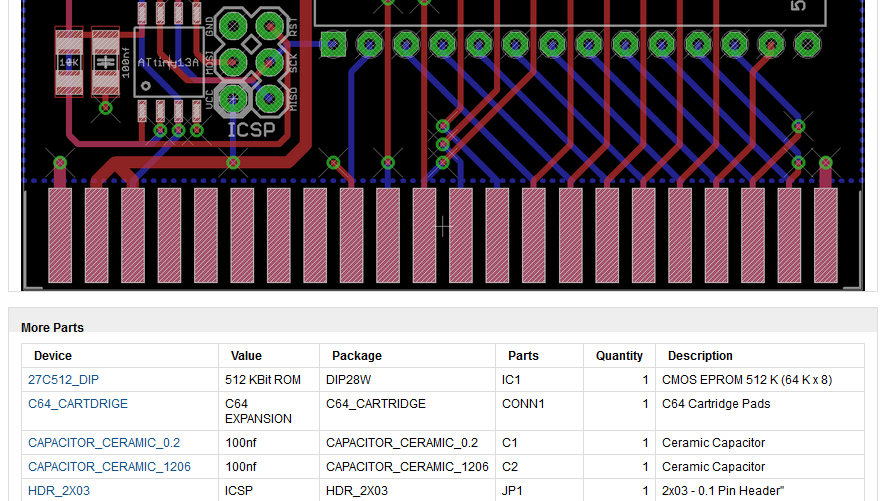Click the Package column header

357,356
